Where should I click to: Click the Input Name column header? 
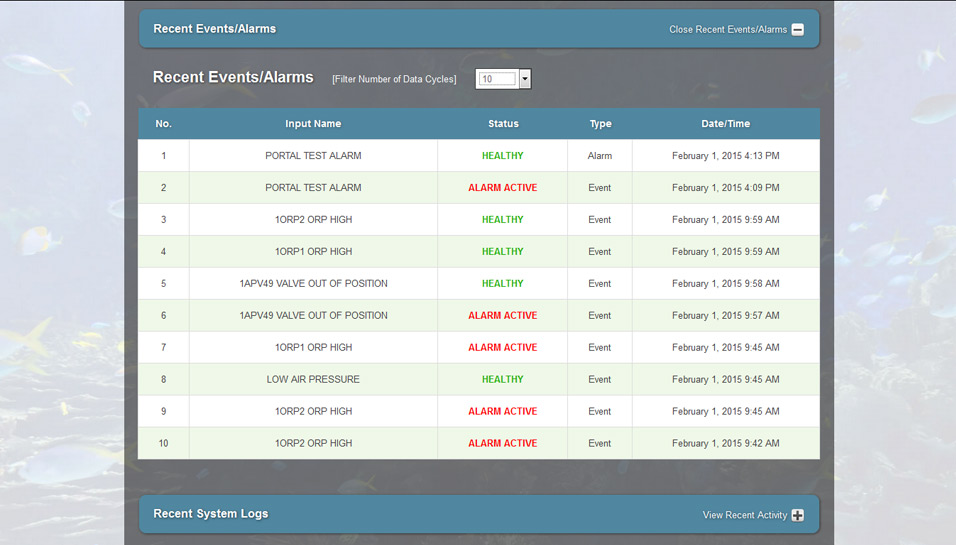(x=313, y=124)
